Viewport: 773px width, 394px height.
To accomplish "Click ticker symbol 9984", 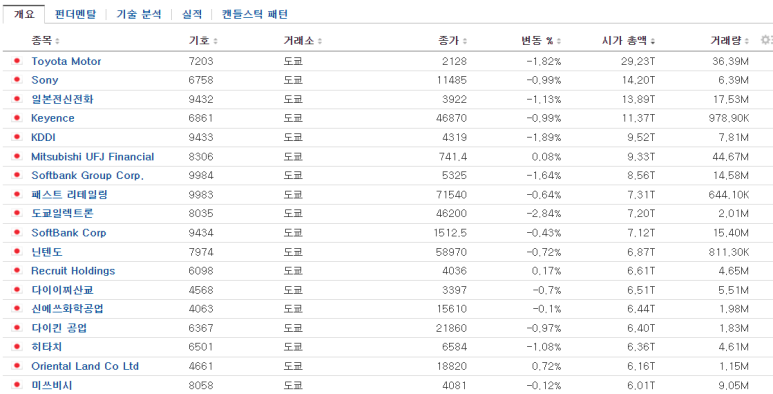I will 201,175.
